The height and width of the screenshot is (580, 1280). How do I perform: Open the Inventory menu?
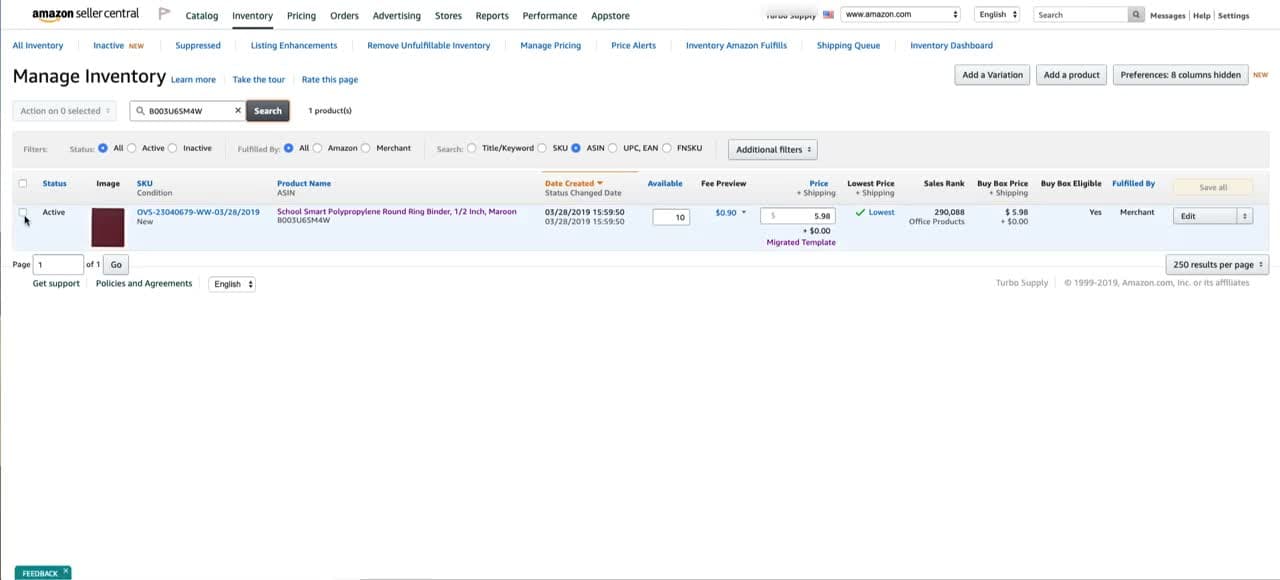pos(252,16)
